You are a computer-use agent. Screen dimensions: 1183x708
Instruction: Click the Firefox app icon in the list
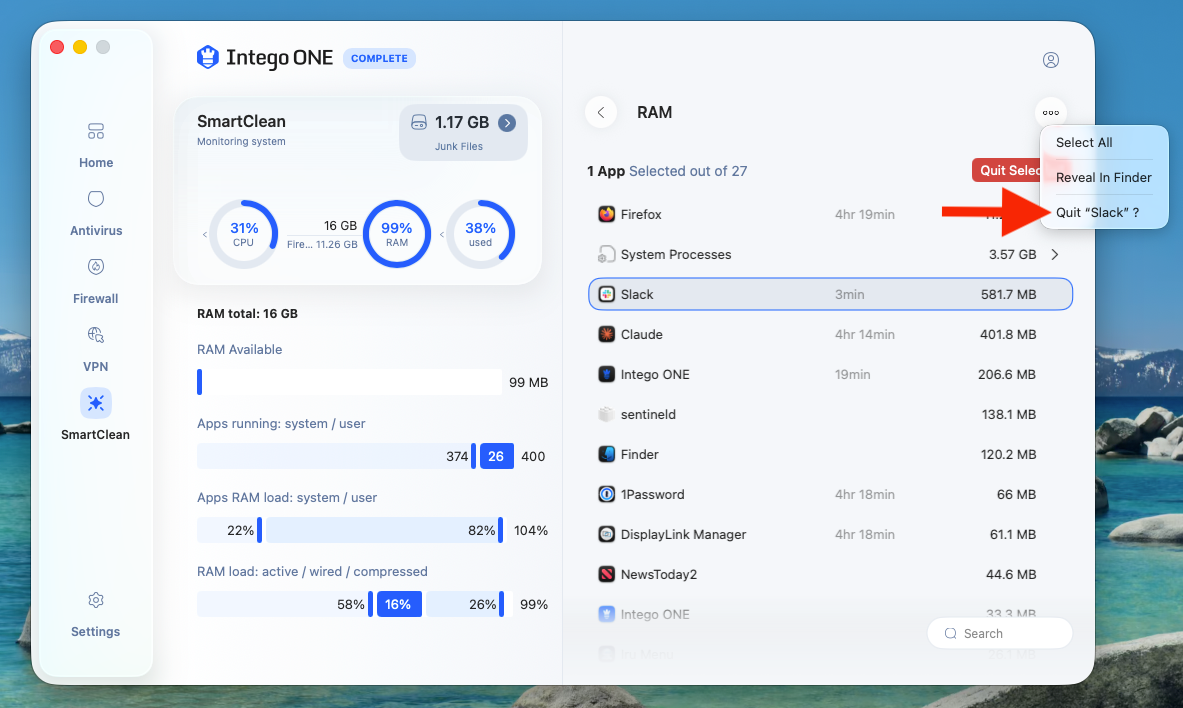coord(607,214)
